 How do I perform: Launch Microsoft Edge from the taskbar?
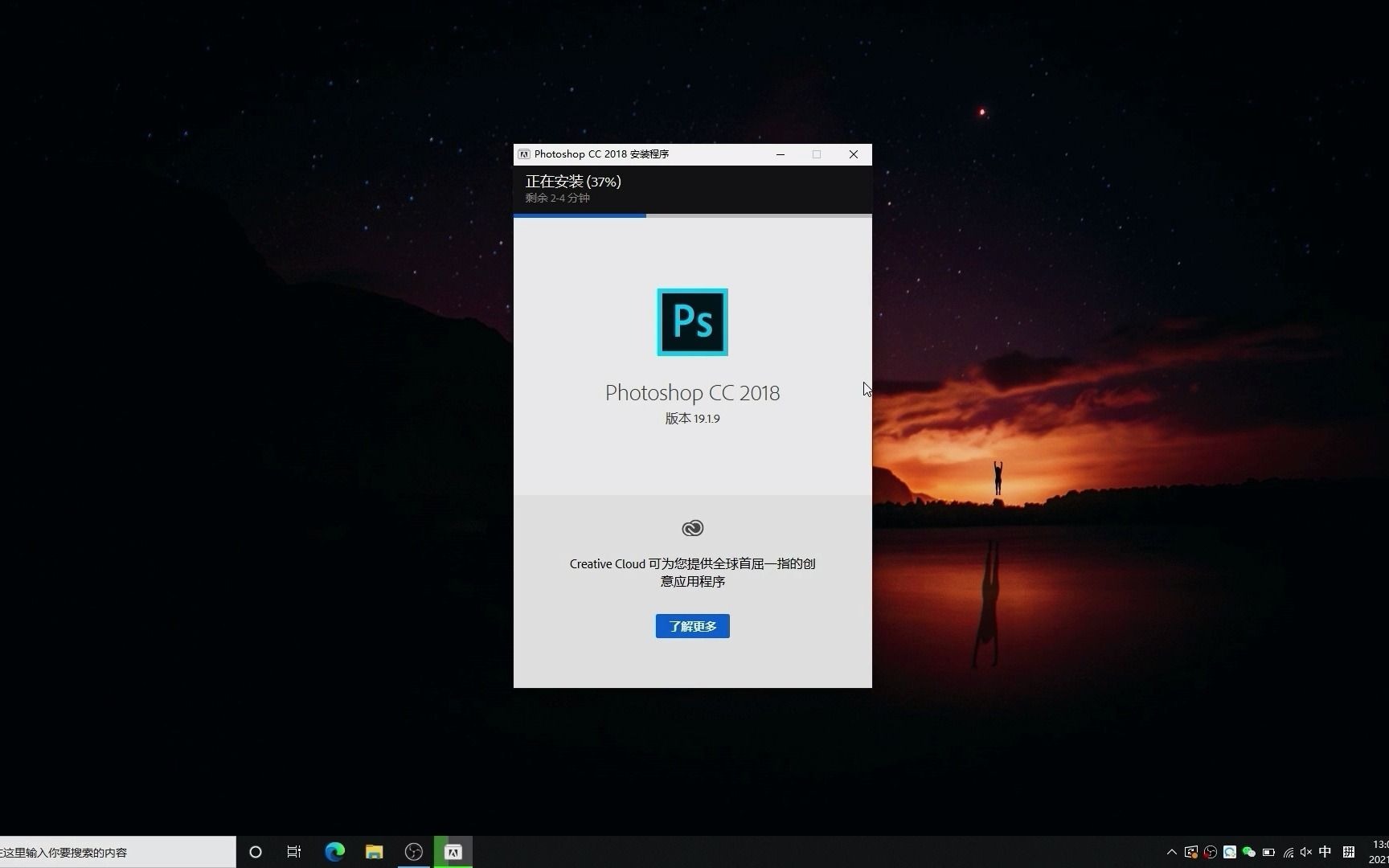[x=334, y=852]
